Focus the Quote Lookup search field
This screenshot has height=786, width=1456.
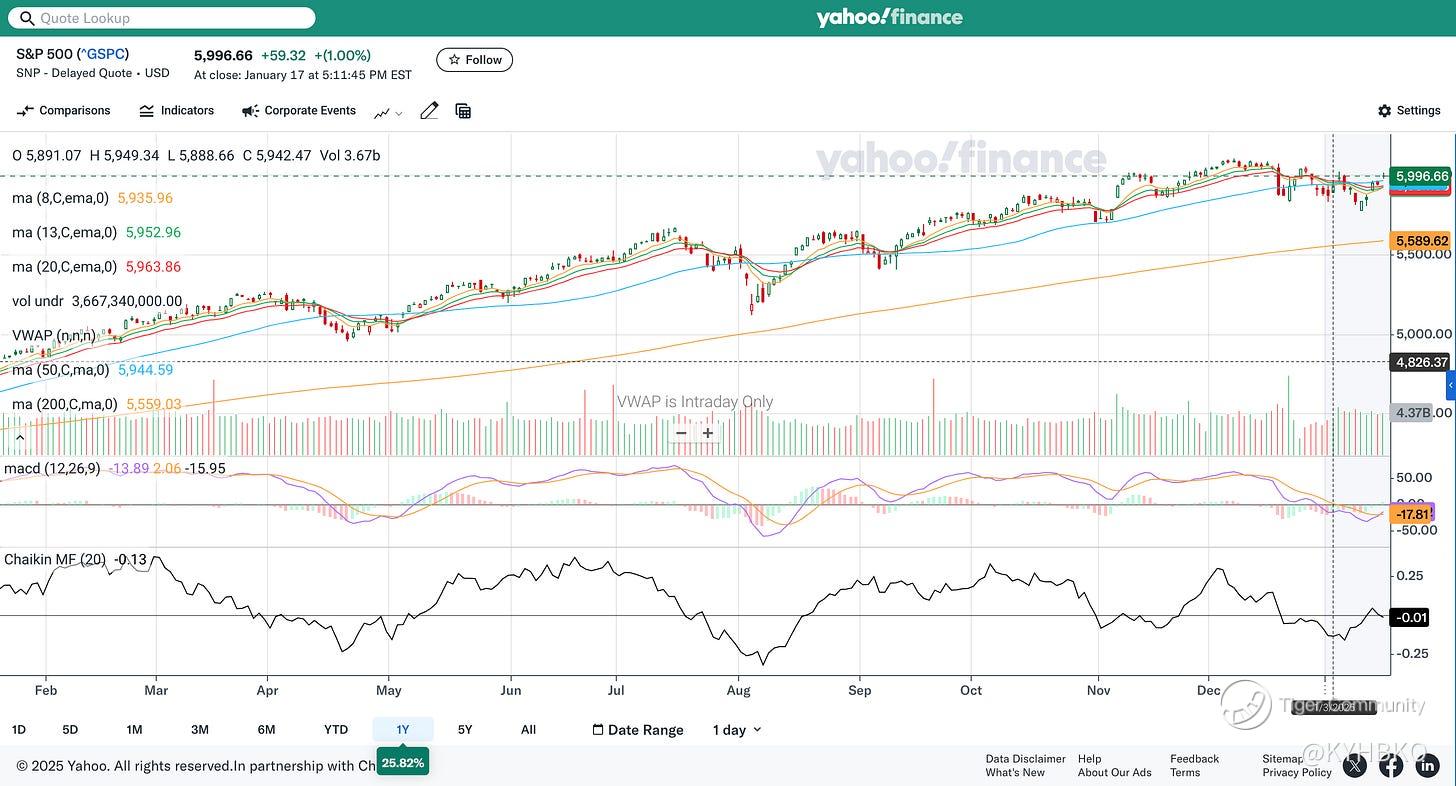click(x=161, y=18)
